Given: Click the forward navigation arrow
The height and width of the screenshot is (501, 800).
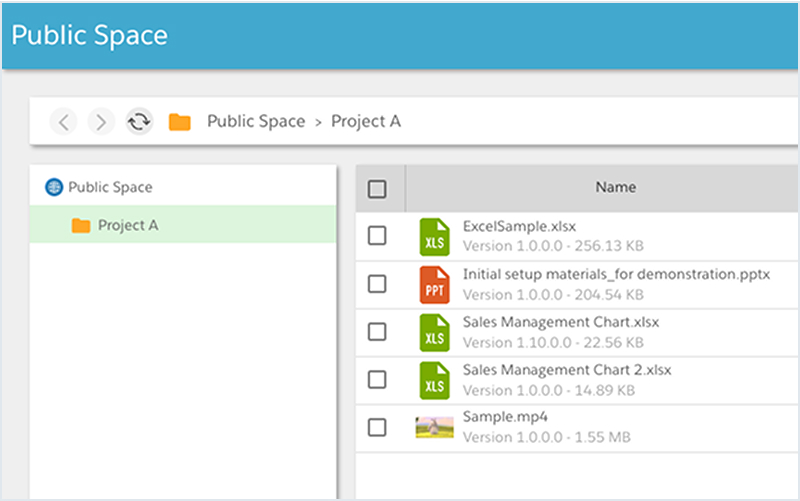Looking at the screenshot, I should tap(101, 122).
